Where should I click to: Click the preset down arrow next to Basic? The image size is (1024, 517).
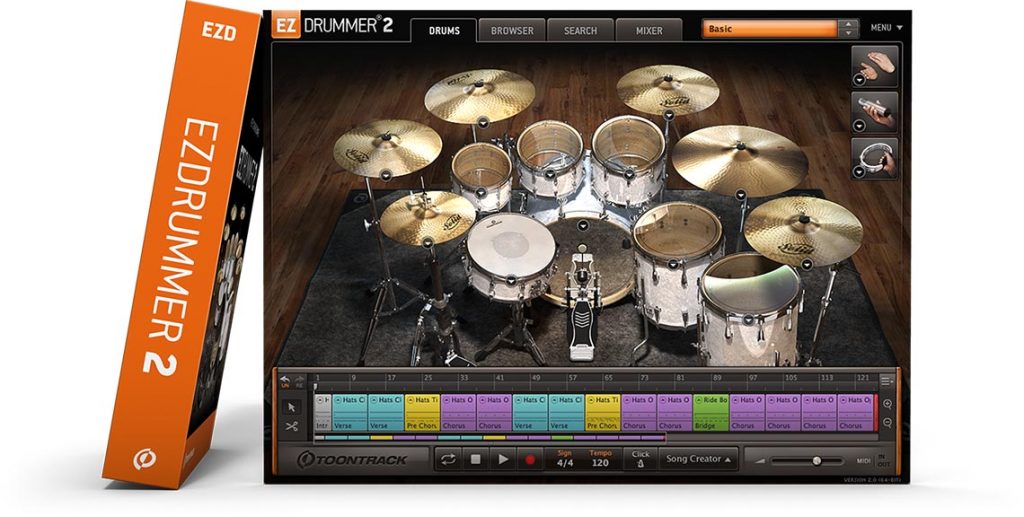pyautogui.click(x=848, y=33)
